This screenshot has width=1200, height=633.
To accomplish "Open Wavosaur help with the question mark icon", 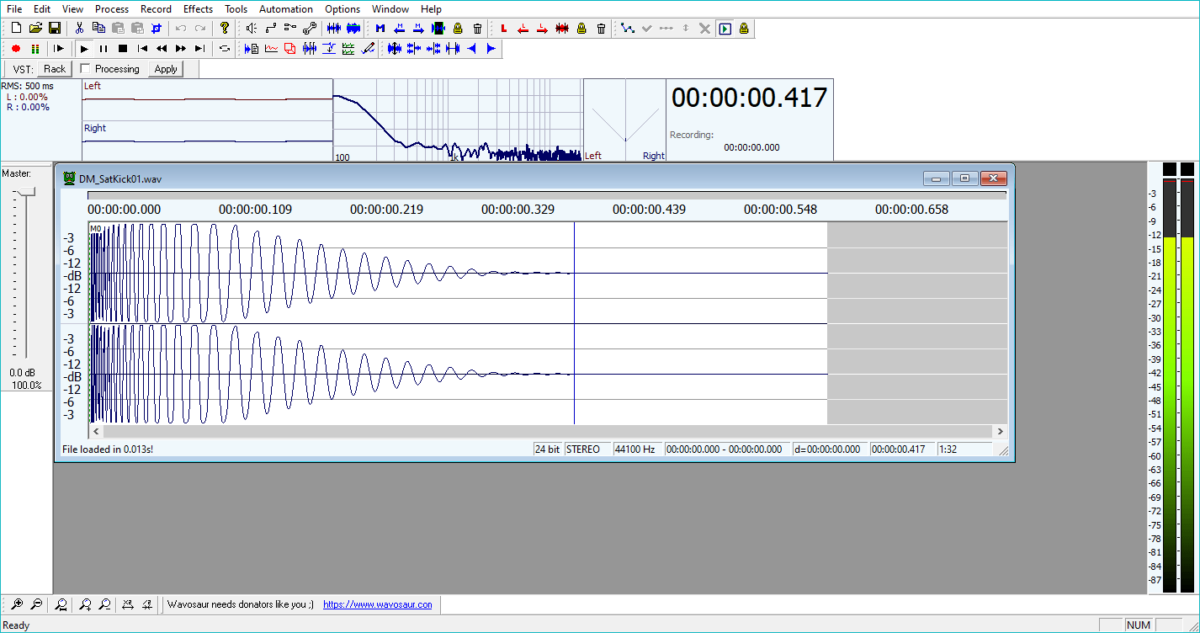I will tap(222, 28).
